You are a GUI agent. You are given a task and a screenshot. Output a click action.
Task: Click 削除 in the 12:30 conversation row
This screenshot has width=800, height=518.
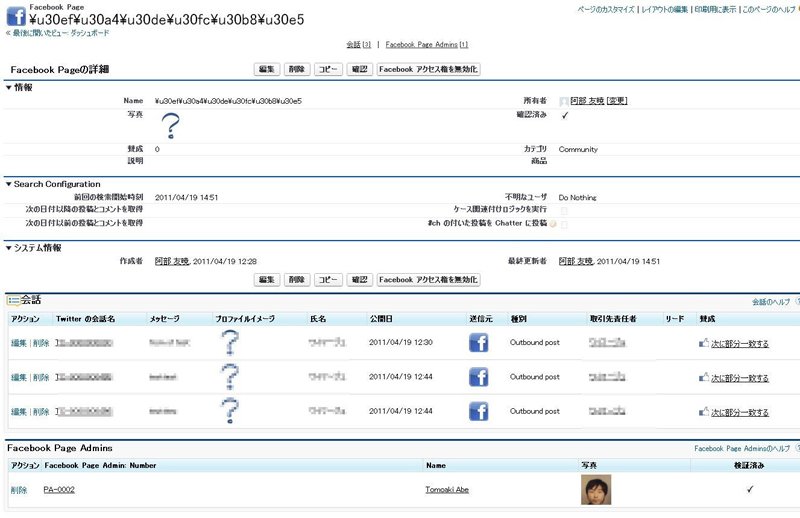pos(41,343)
